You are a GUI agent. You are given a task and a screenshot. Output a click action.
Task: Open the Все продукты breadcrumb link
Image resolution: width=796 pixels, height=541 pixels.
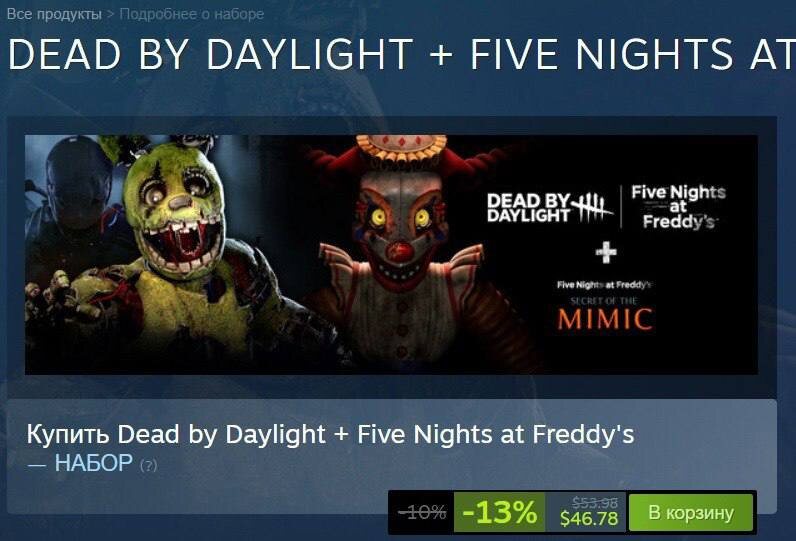[54, 14]
